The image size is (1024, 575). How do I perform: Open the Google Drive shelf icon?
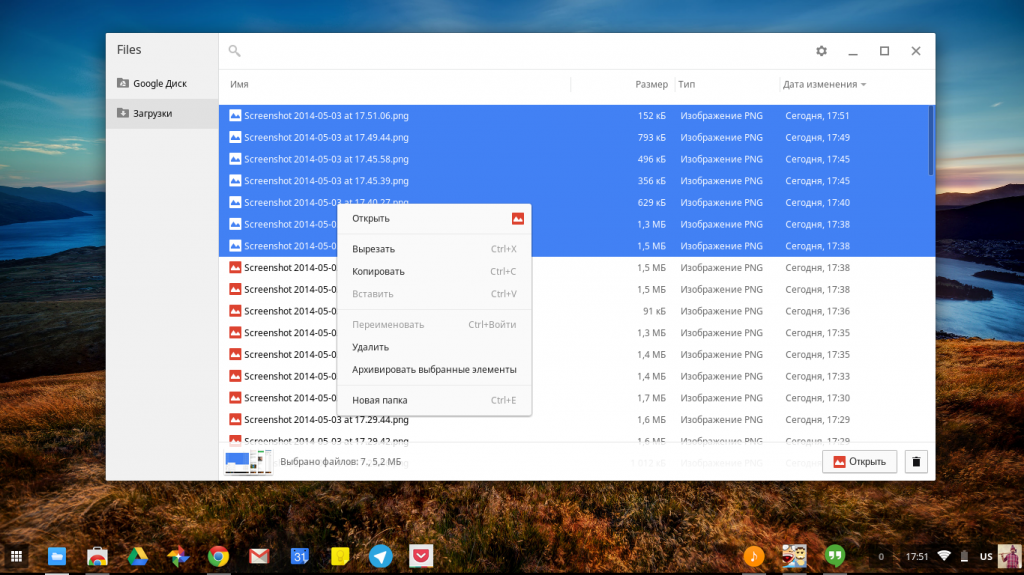(137, 556)
